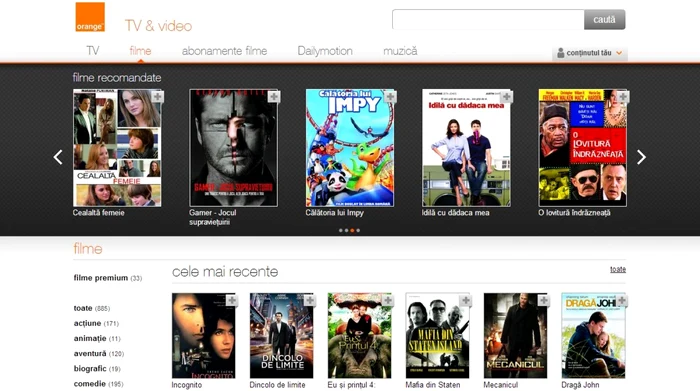Select the orange third carousel dot

(352, 230)
